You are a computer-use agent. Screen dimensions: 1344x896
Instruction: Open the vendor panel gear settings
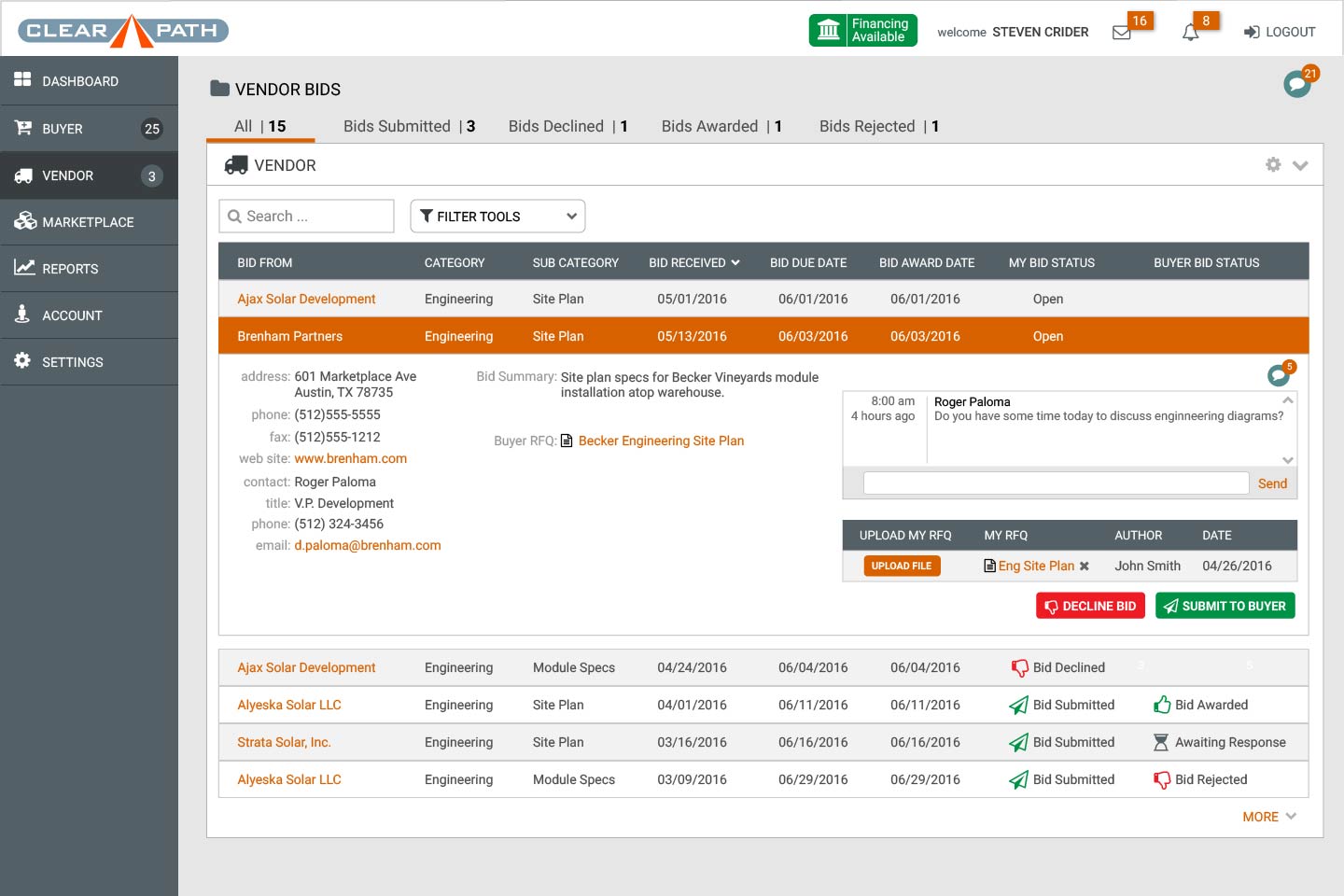tap(1273, 165)
